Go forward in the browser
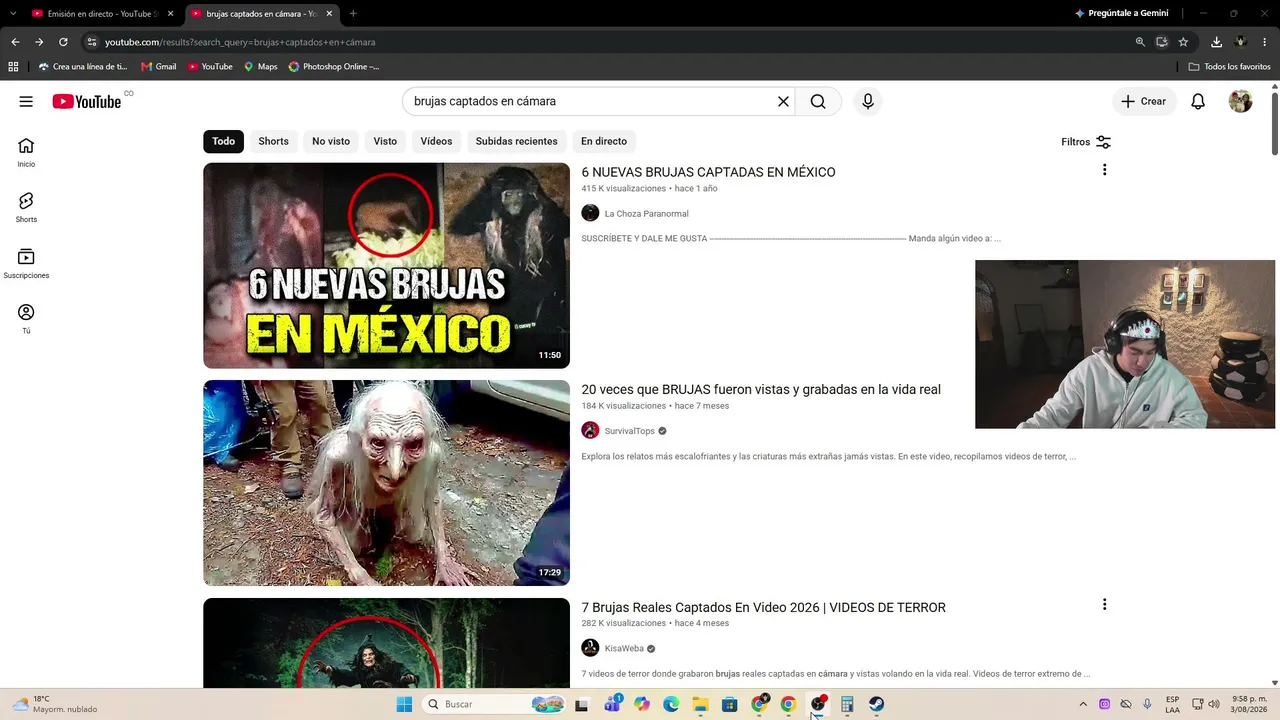The height and width of the screenshot is (720, 1280). tap(39, 42)
